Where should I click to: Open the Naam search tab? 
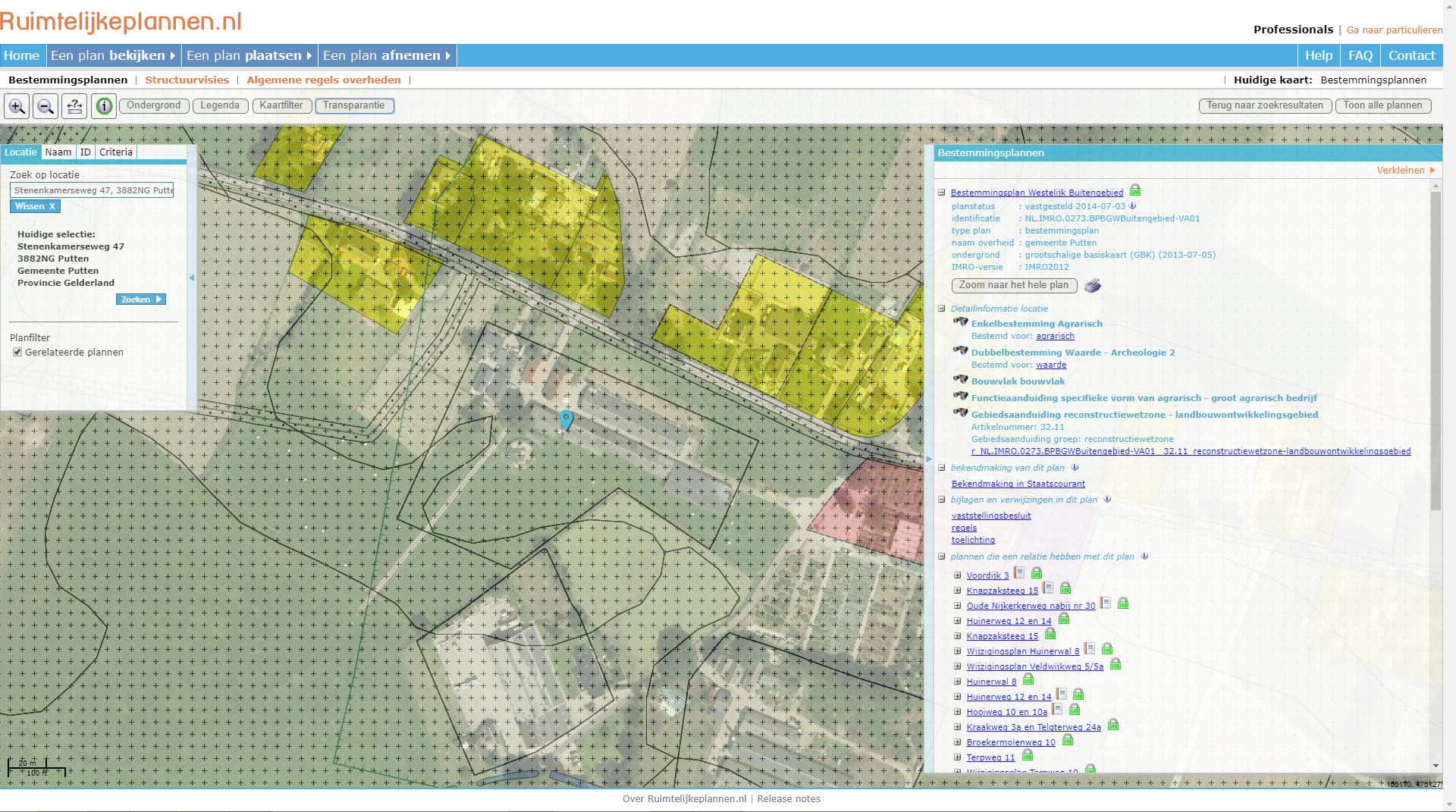[59, 152]
